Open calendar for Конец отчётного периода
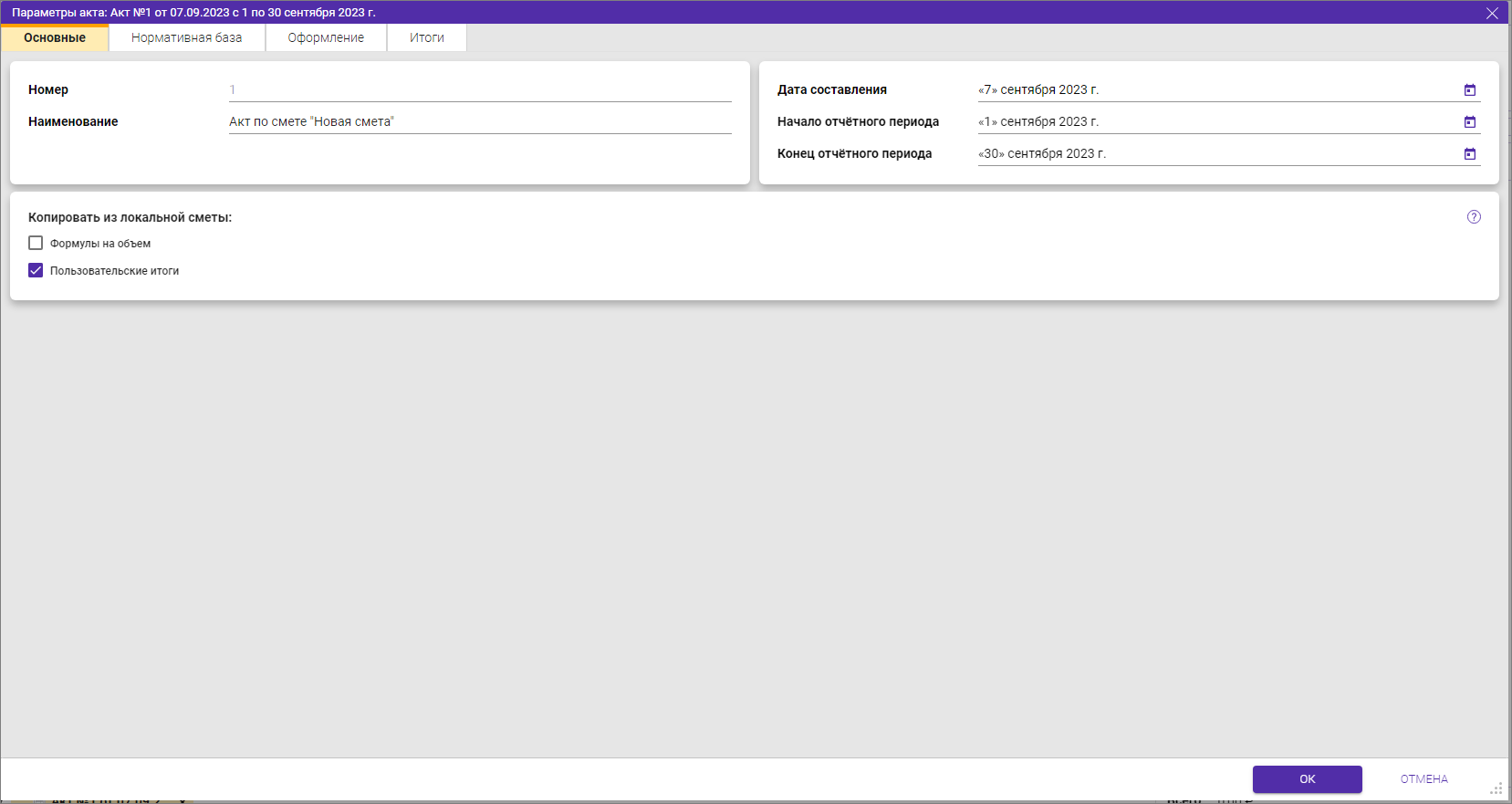Image resolution: width=1512 pixels, height=804 pixels. 1469,154
